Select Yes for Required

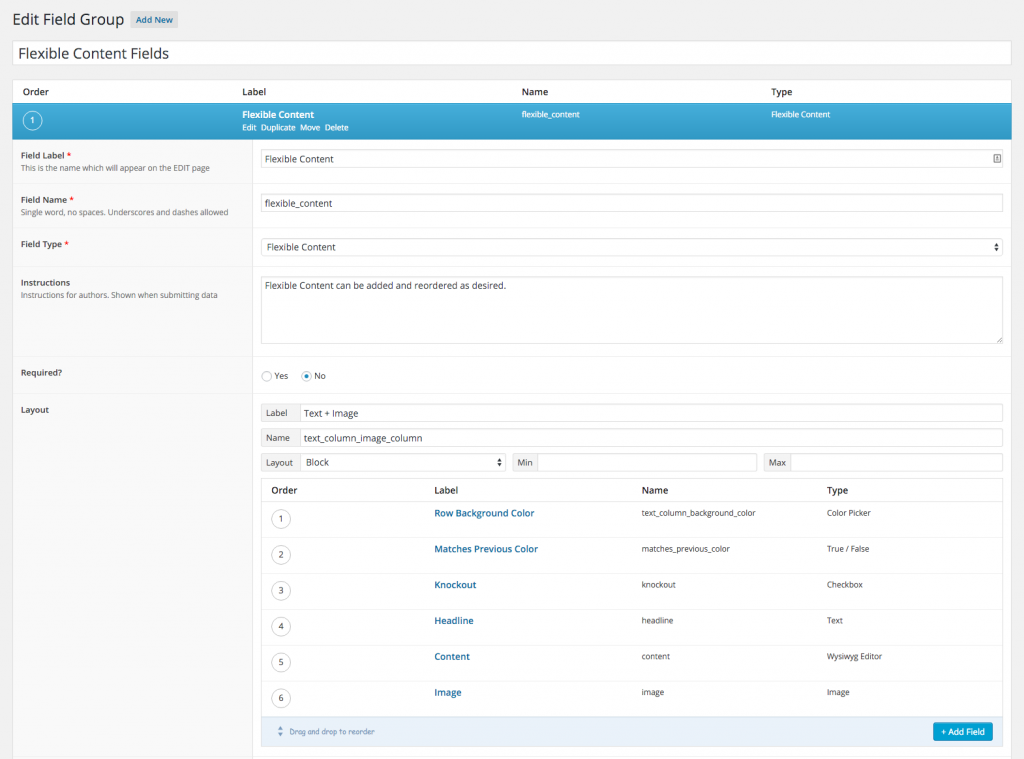point(266,376)
